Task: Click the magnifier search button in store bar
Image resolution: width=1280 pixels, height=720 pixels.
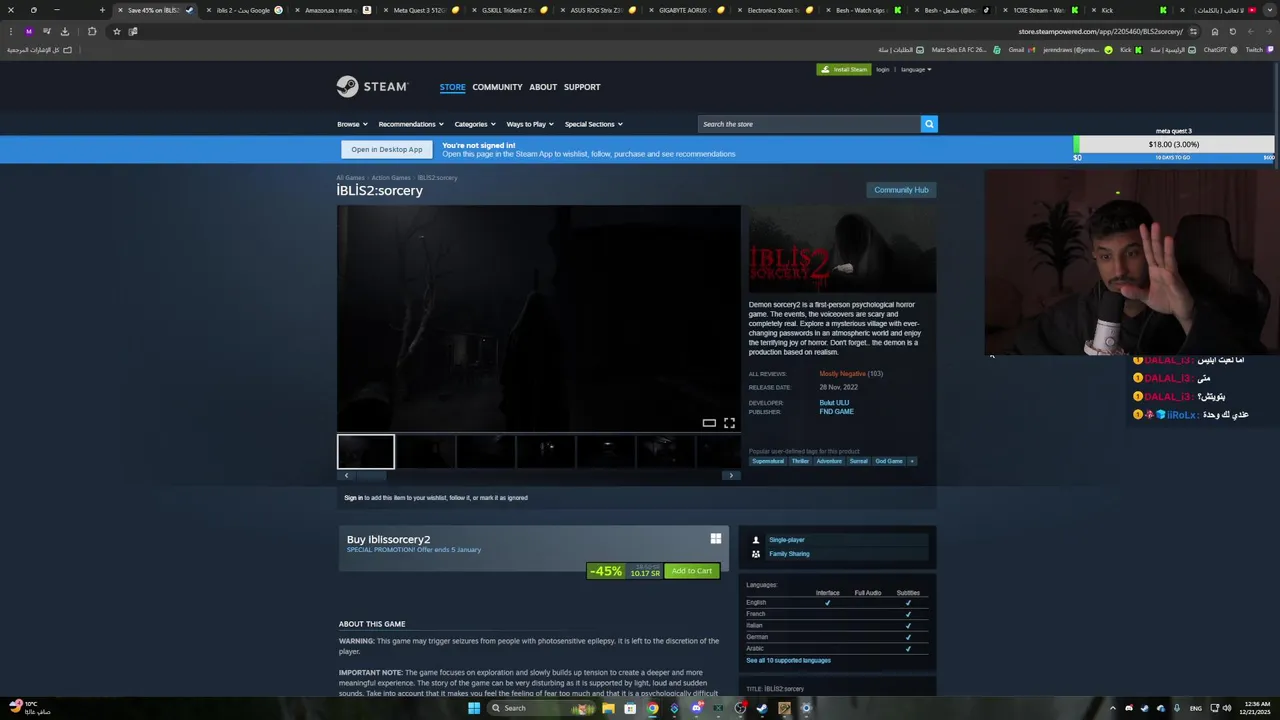Action: pos(929,124)
